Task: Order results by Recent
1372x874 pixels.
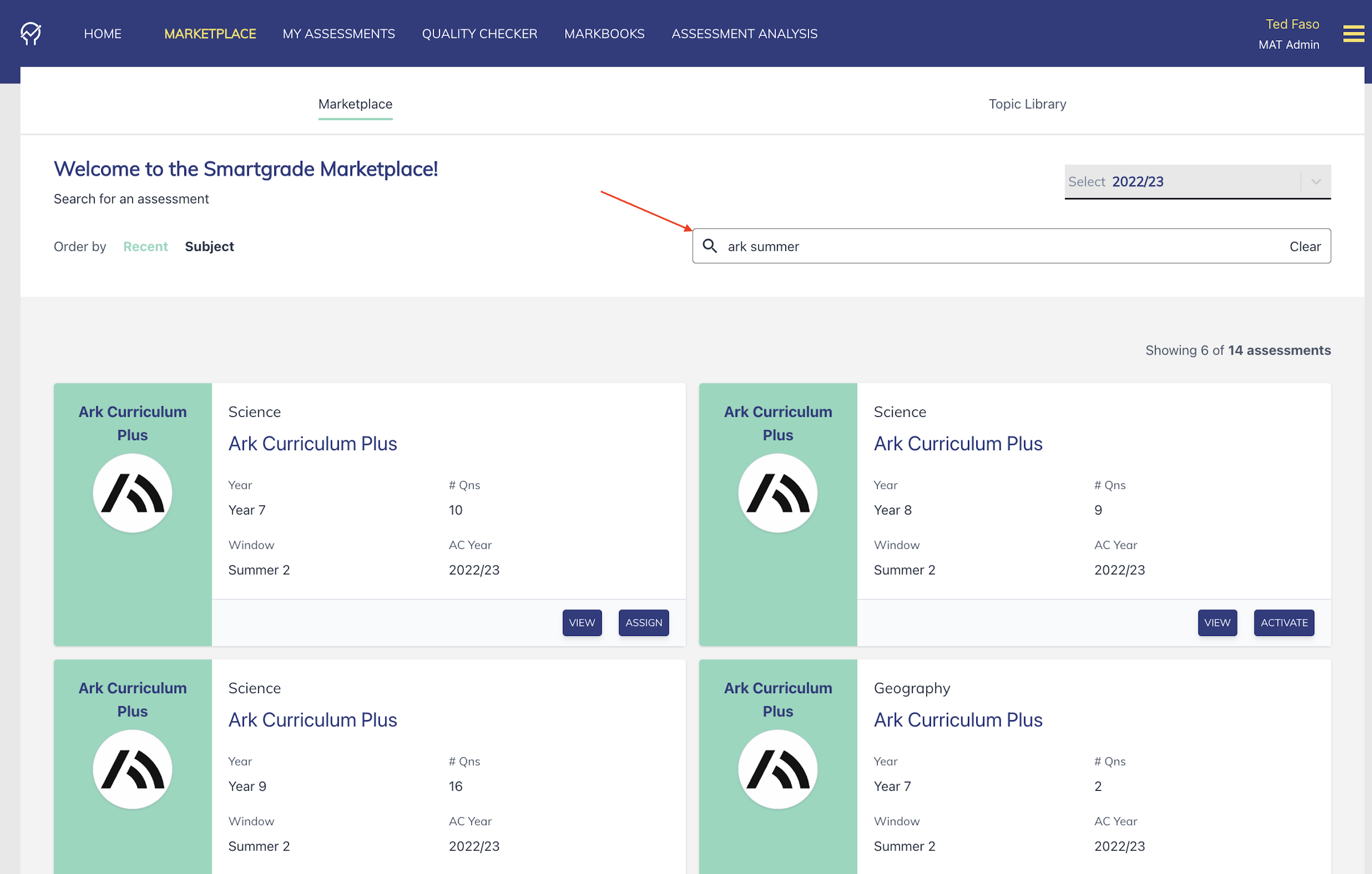Action: (145, 246)
